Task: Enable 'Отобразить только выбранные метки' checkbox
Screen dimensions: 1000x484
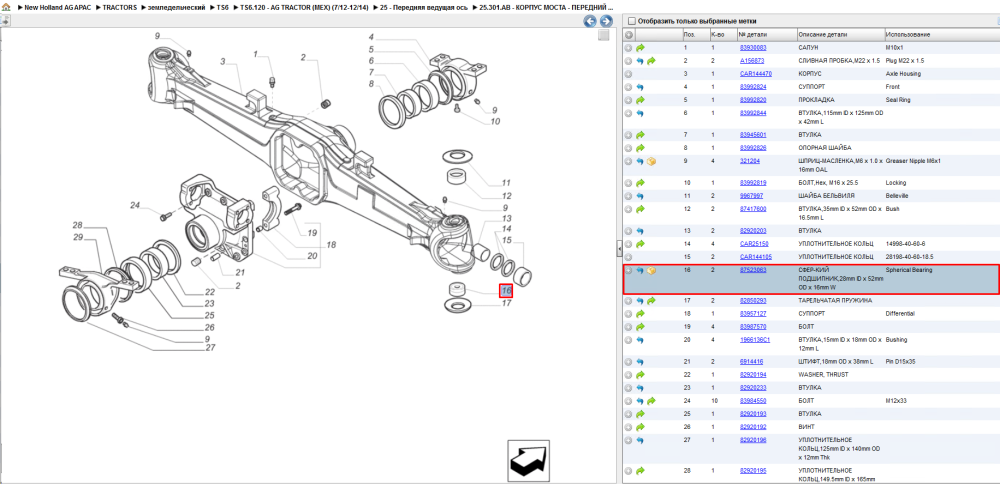Action: [x=631, y=20]
